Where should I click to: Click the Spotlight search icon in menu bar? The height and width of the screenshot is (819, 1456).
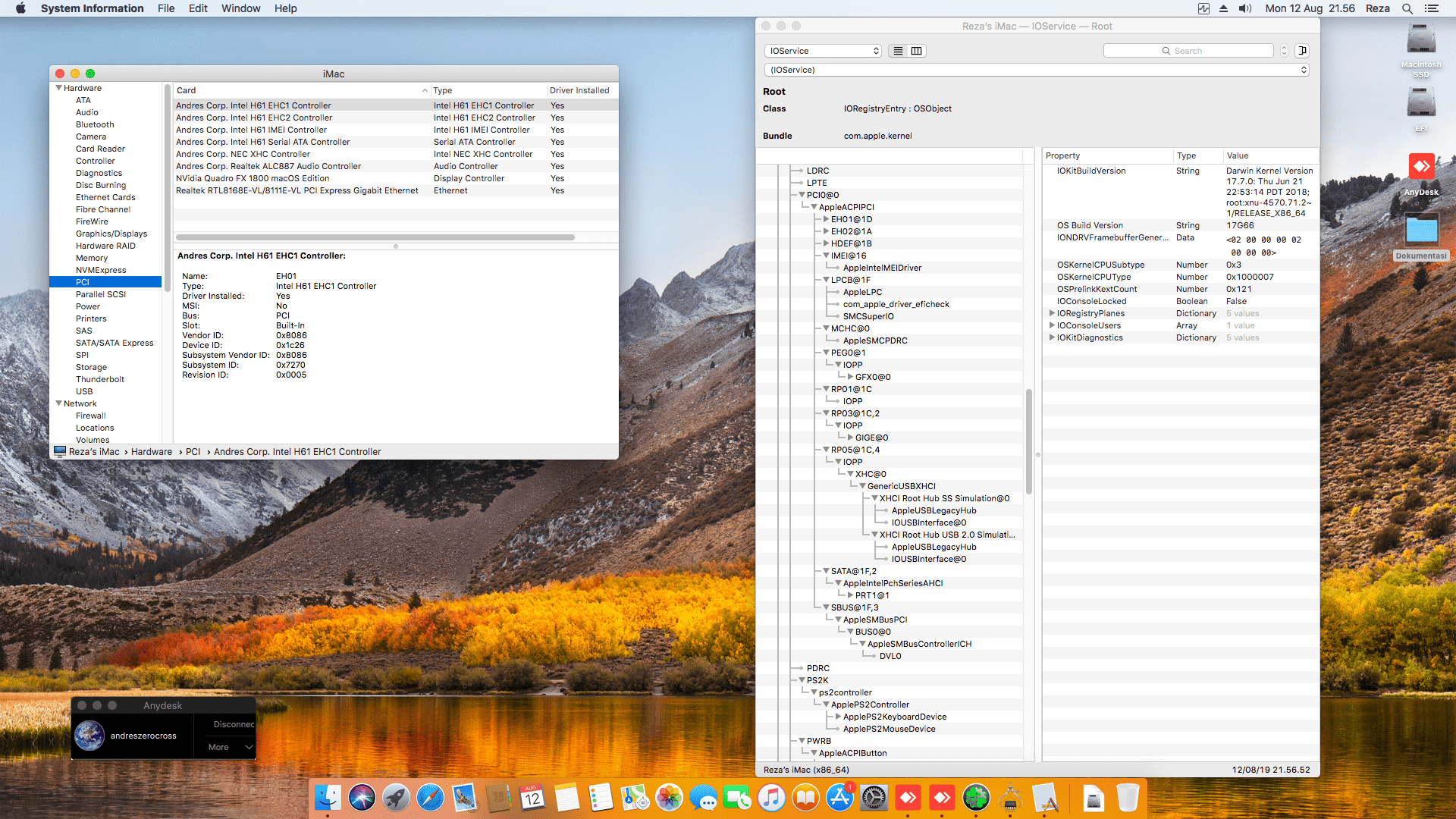1407,8
